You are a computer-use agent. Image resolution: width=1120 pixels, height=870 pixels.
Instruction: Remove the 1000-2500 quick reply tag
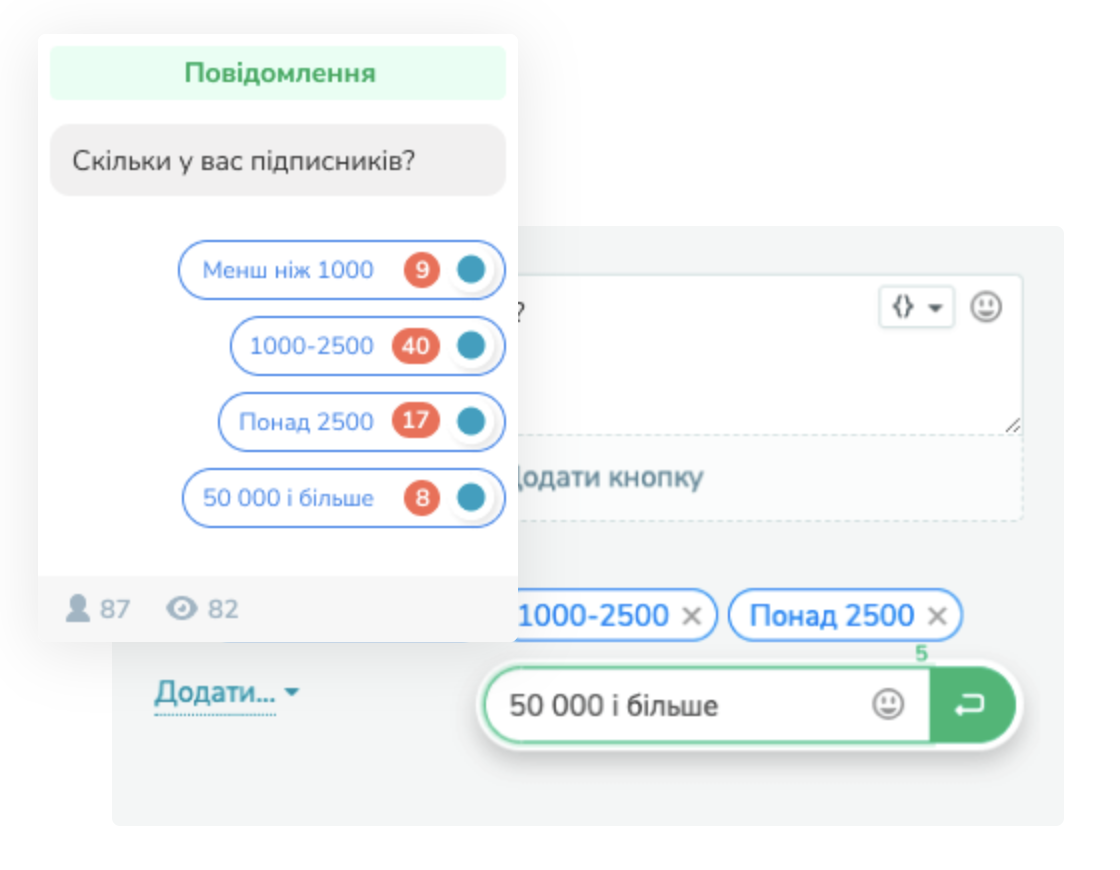click(x=691, y=616)
